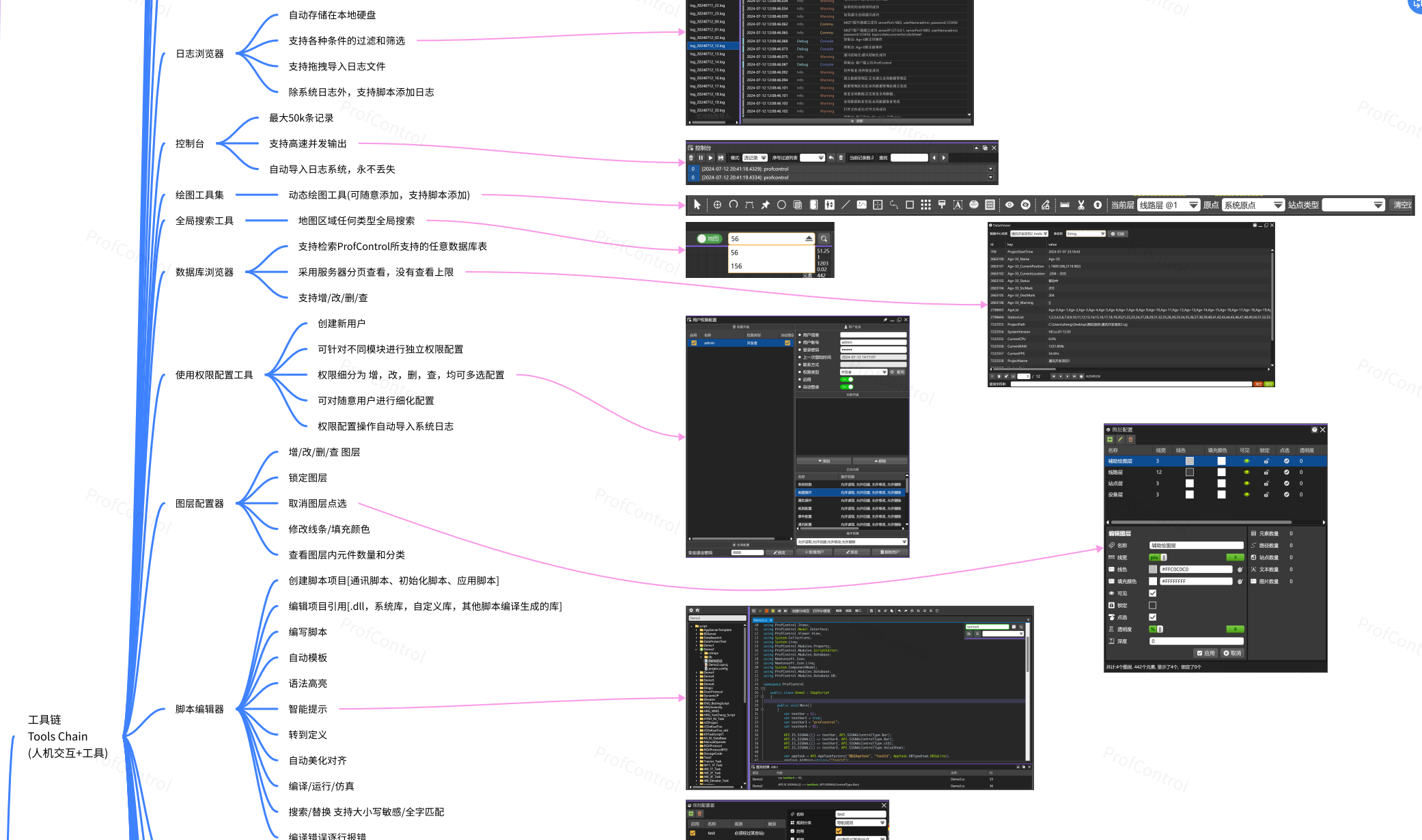Click the 取消 cancel button
Image resolution: width=1422 pixels, height=840 pixels.
pos(1232,654)
